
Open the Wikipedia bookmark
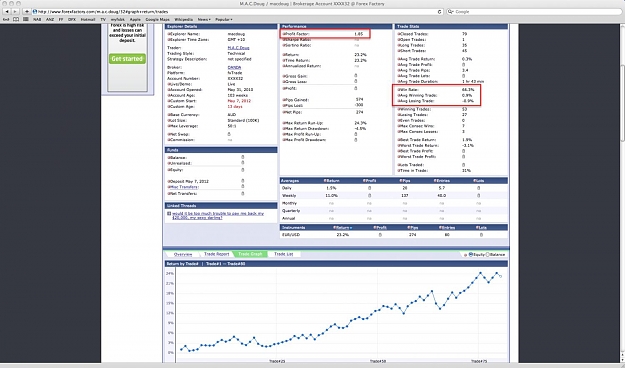tap(184, 19)
